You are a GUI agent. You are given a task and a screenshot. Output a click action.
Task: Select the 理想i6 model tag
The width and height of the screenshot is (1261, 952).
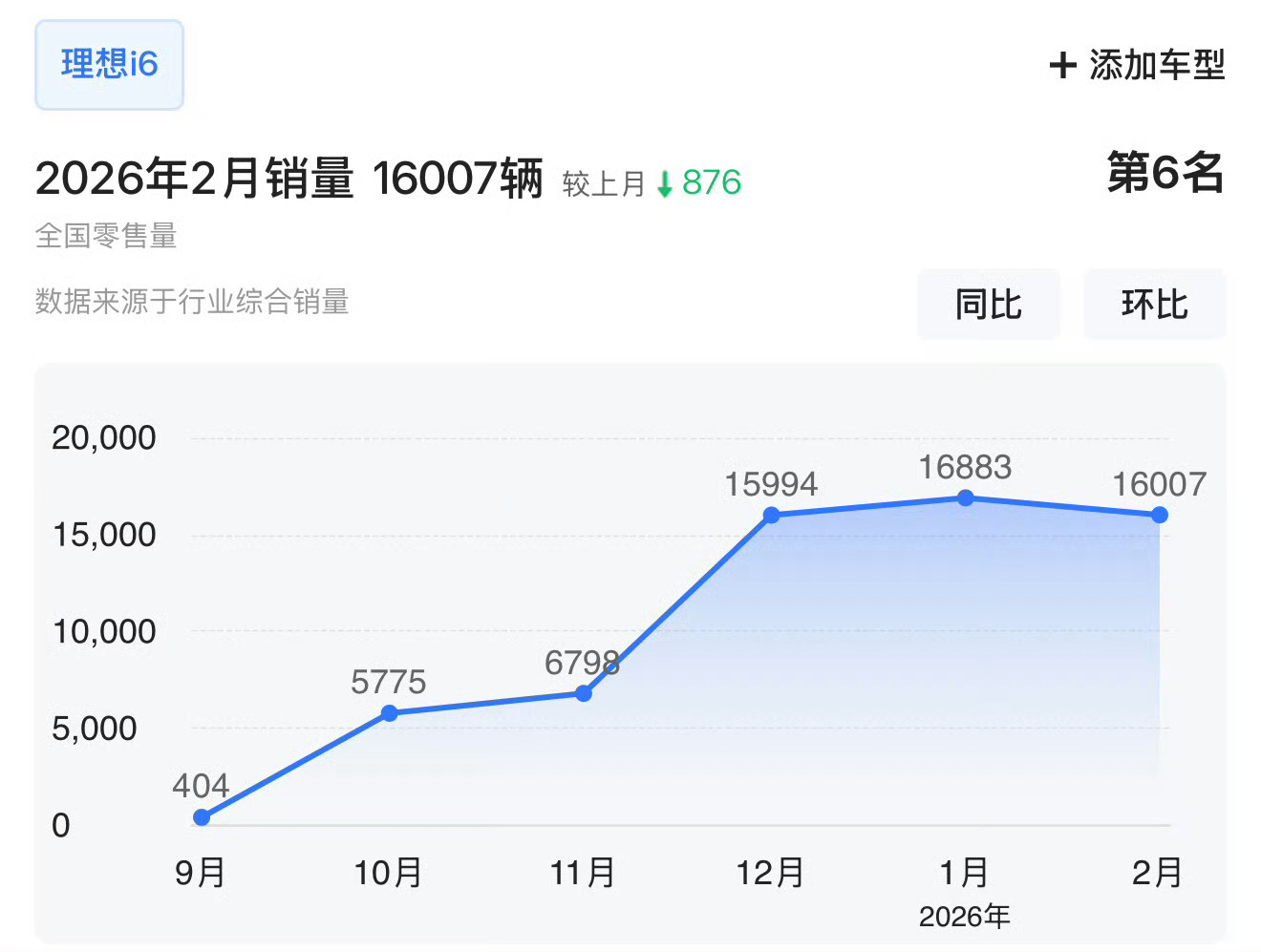point(109,65)
